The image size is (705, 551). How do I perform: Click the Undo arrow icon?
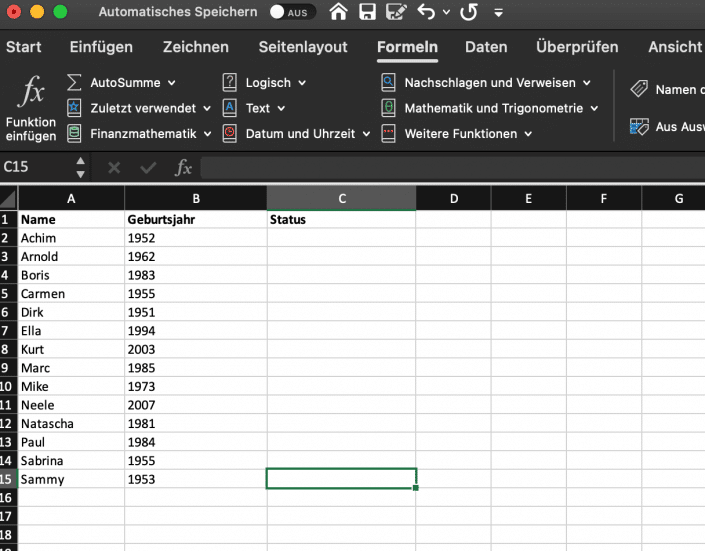(x=427, y=13)
